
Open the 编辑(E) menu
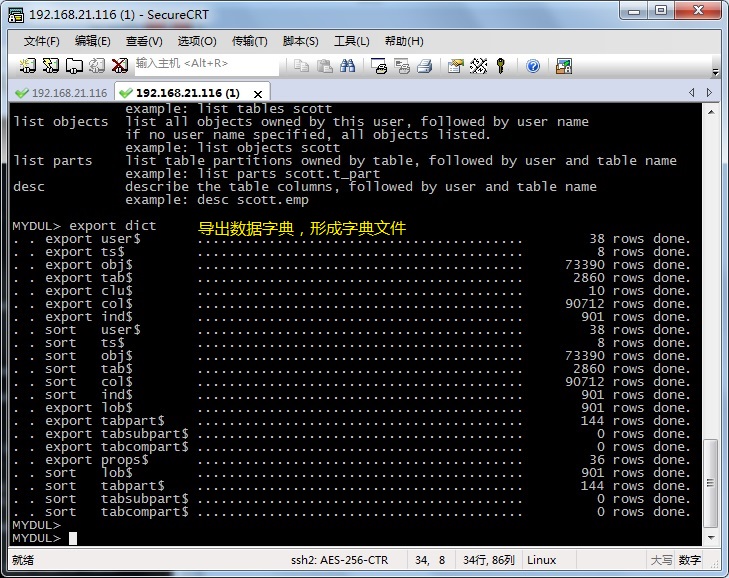[x=93, y=41]
